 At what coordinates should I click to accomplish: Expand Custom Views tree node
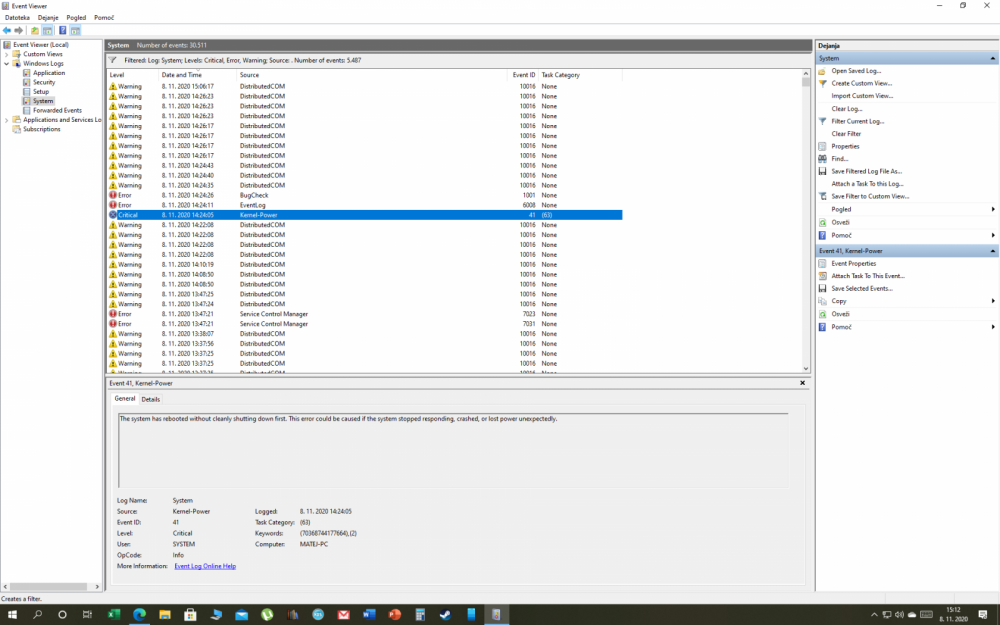[x=7, y=54]
